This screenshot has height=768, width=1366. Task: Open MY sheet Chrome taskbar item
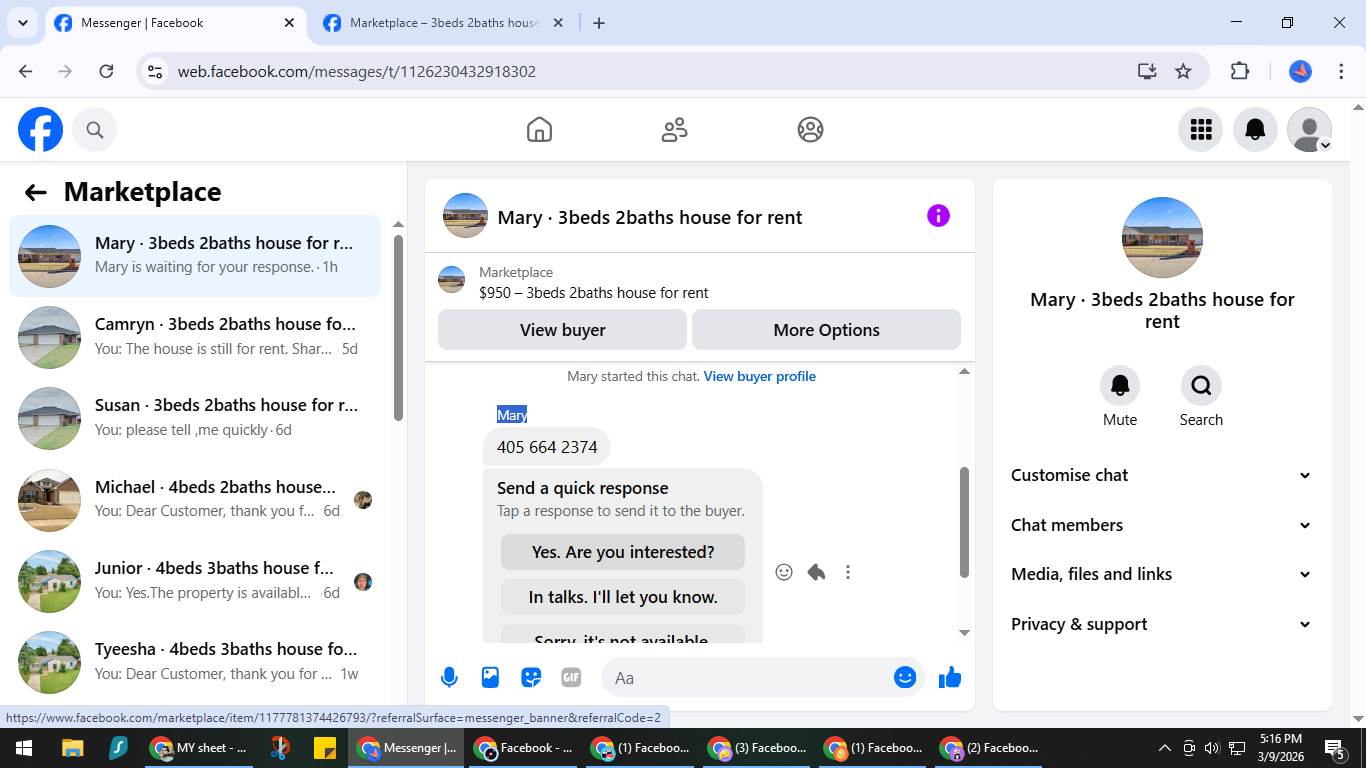click(x=200, y=748)
